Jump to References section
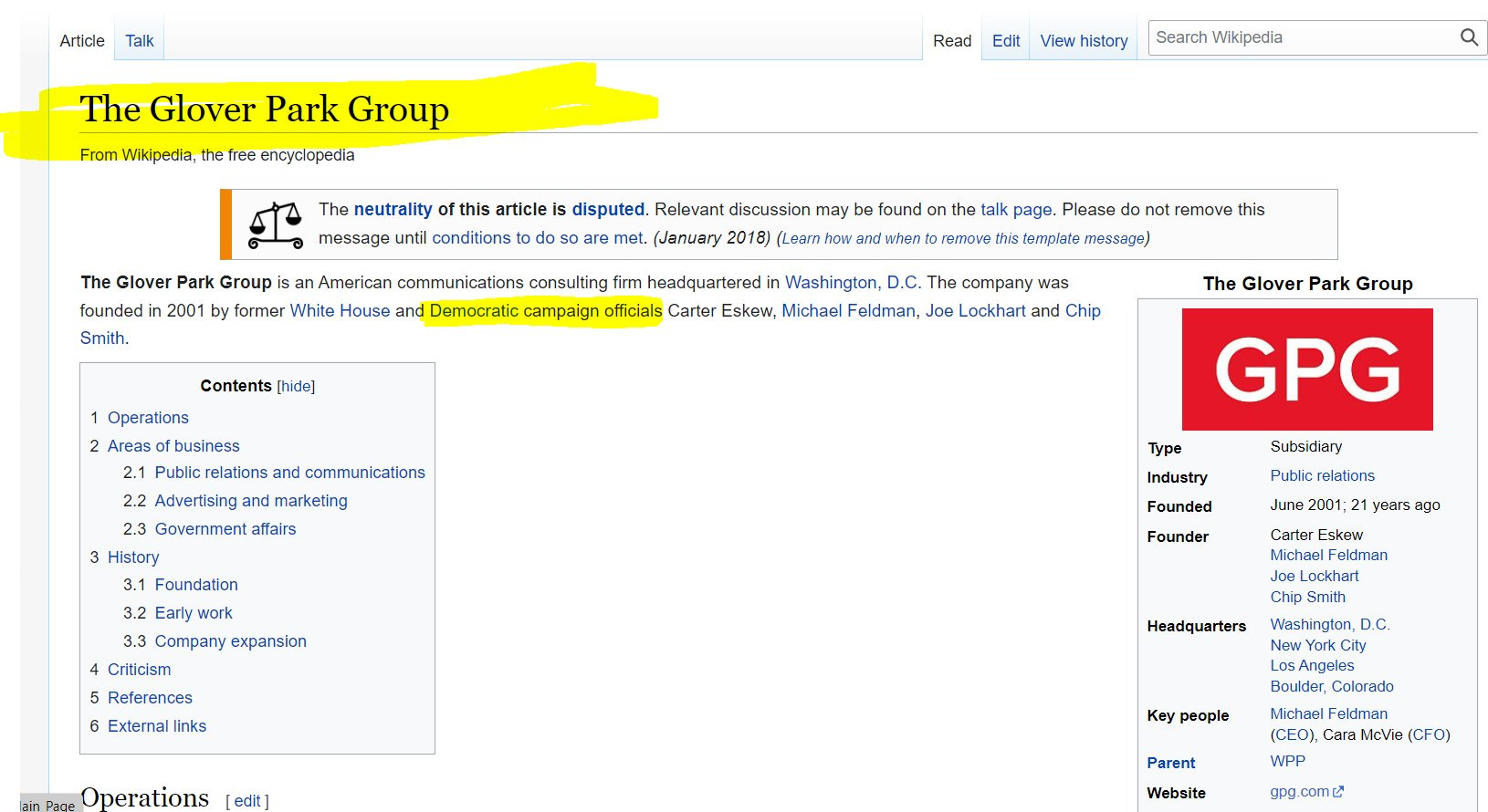The image size is (1488, 812). pos(150,698)
